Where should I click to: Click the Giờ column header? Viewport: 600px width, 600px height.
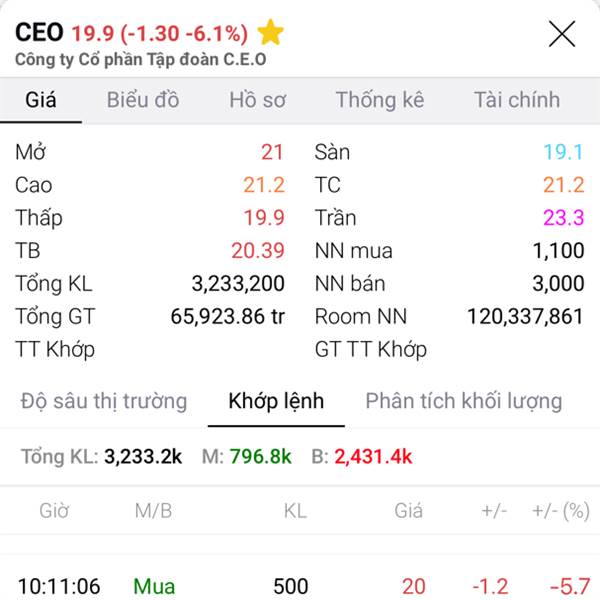[x=54, y=511]
